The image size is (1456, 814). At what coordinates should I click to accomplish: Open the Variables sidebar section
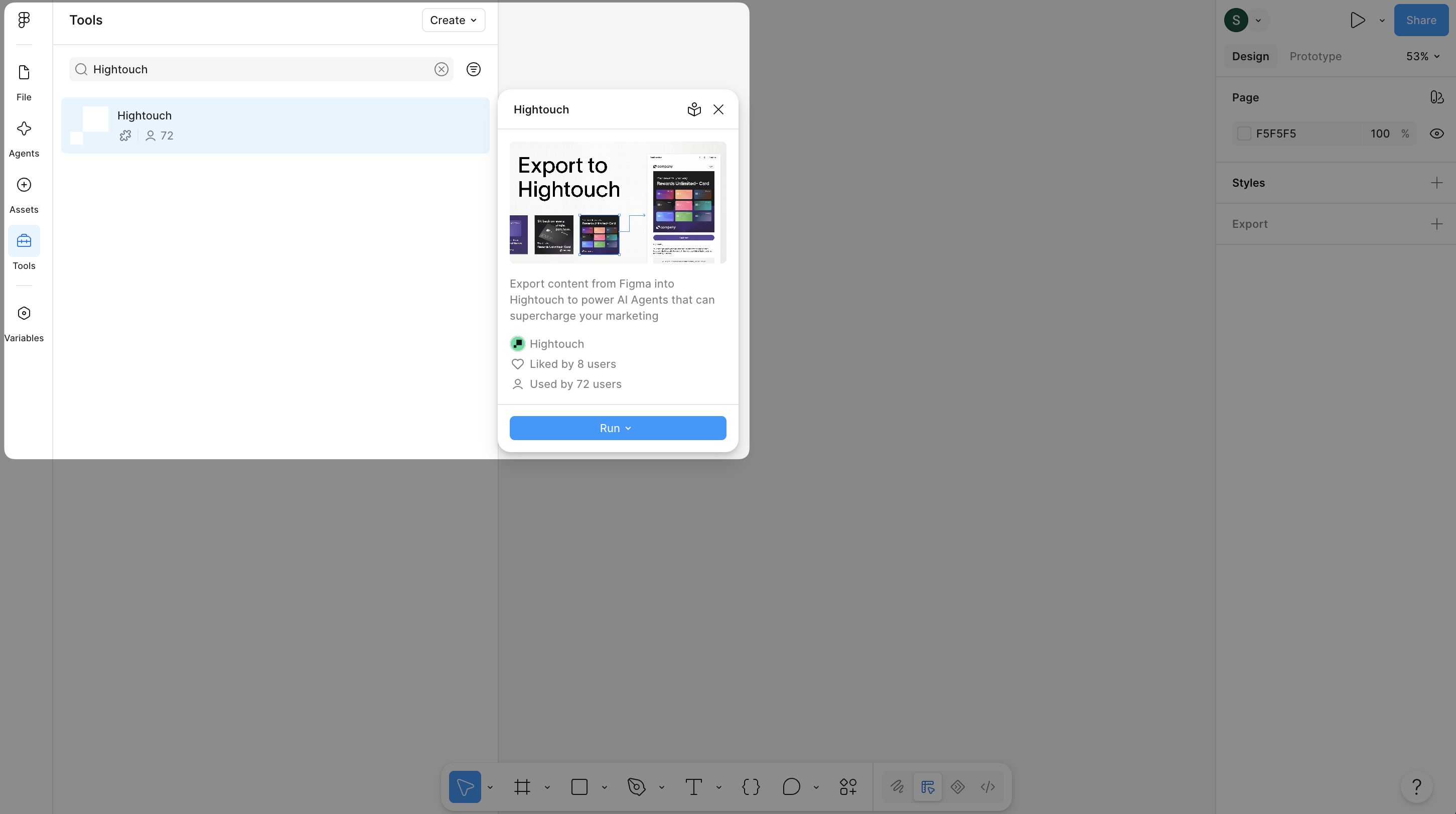pyautogui.click(x=24, y=323)
